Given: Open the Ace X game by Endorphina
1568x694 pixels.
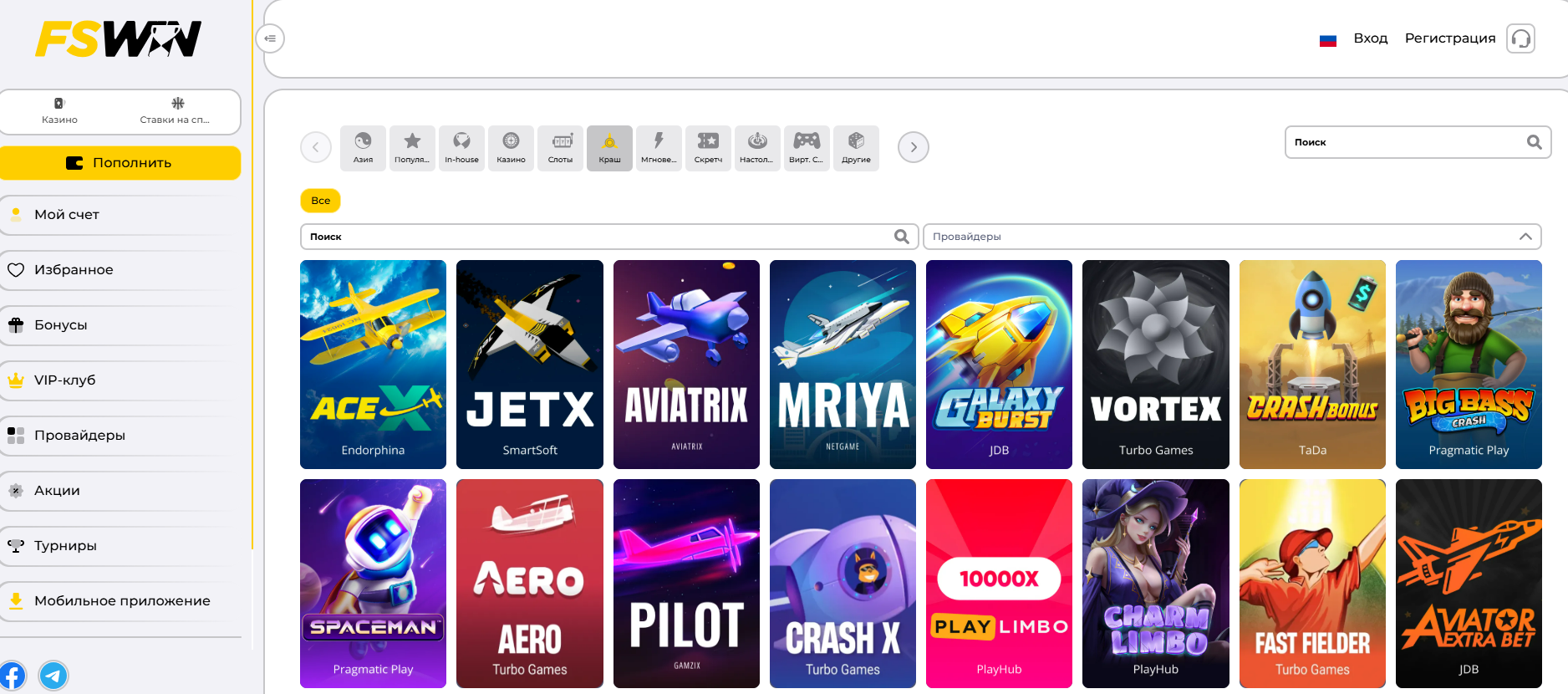Looking at the screenshot, I should coord(373,365).
